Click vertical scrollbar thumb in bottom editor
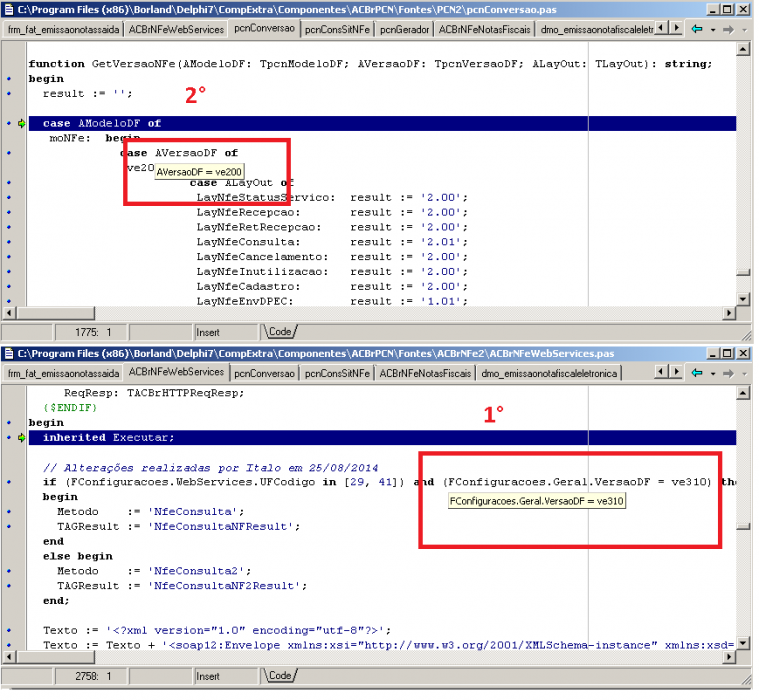This screenshot has width=759, height=700. tap(743, 526)
